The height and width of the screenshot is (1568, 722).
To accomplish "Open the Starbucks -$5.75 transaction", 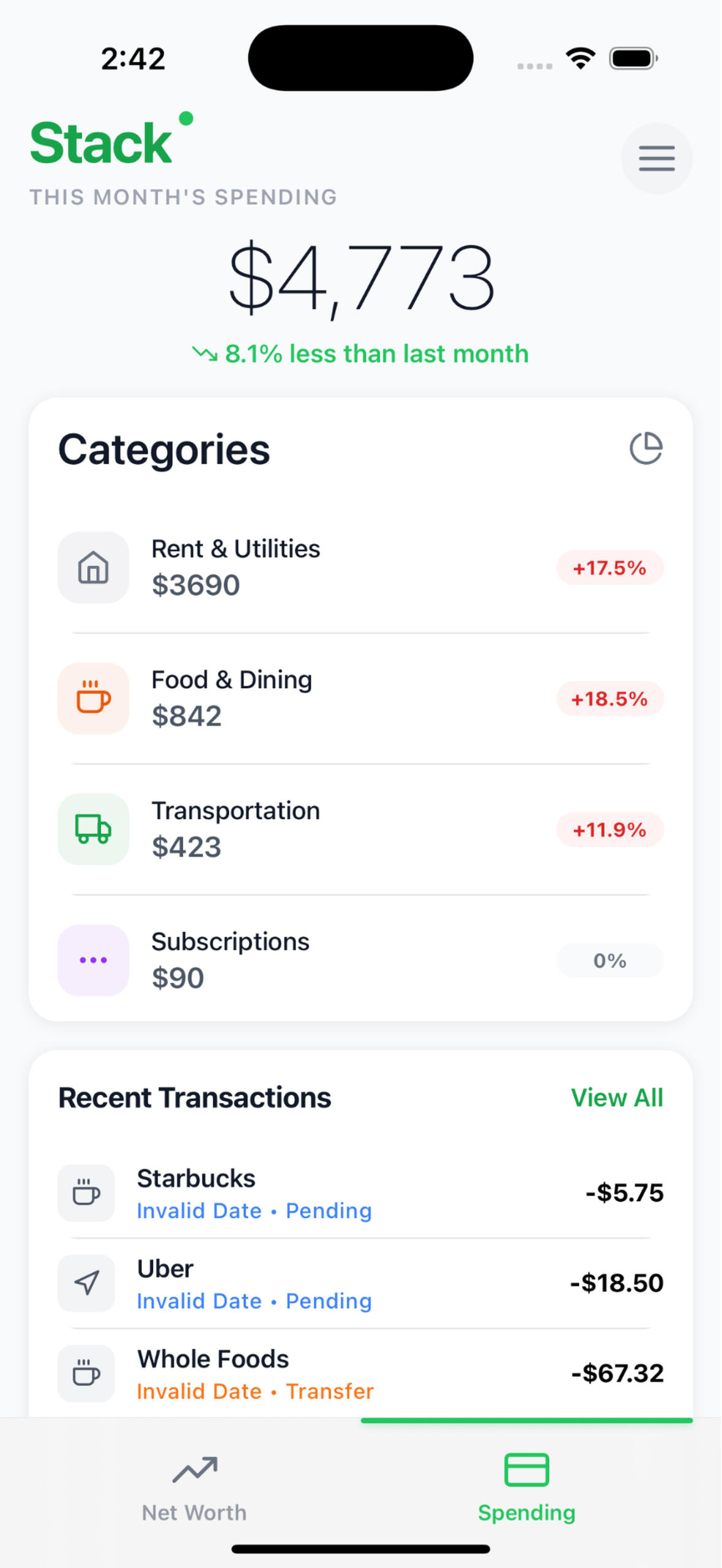I will pos(368,1193).
